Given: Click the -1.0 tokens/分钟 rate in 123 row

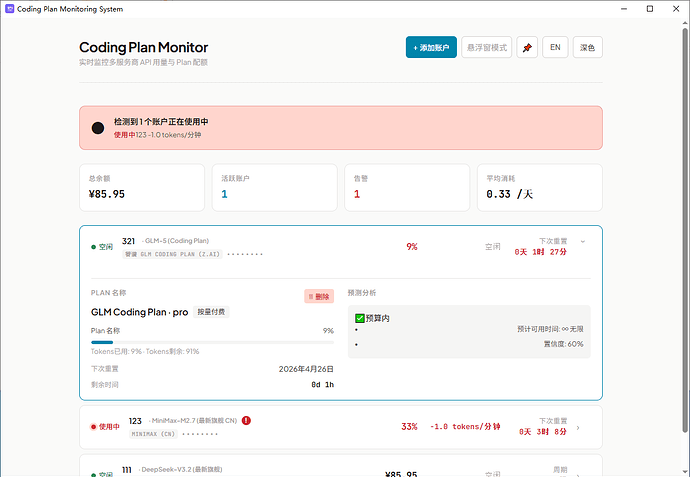Looking at the screenshot, I should [x=465, y=426].
